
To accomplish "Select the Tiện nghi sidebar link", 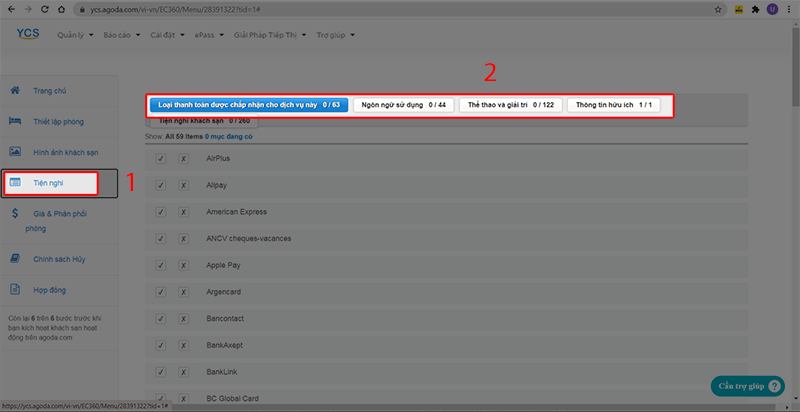I will click(50, 182).
